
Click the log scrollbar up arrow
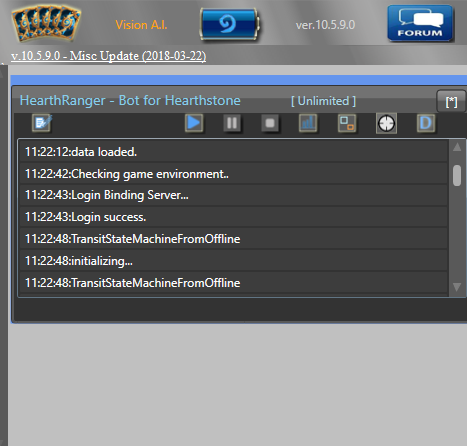pyautogui.click(x=457, y=147)
